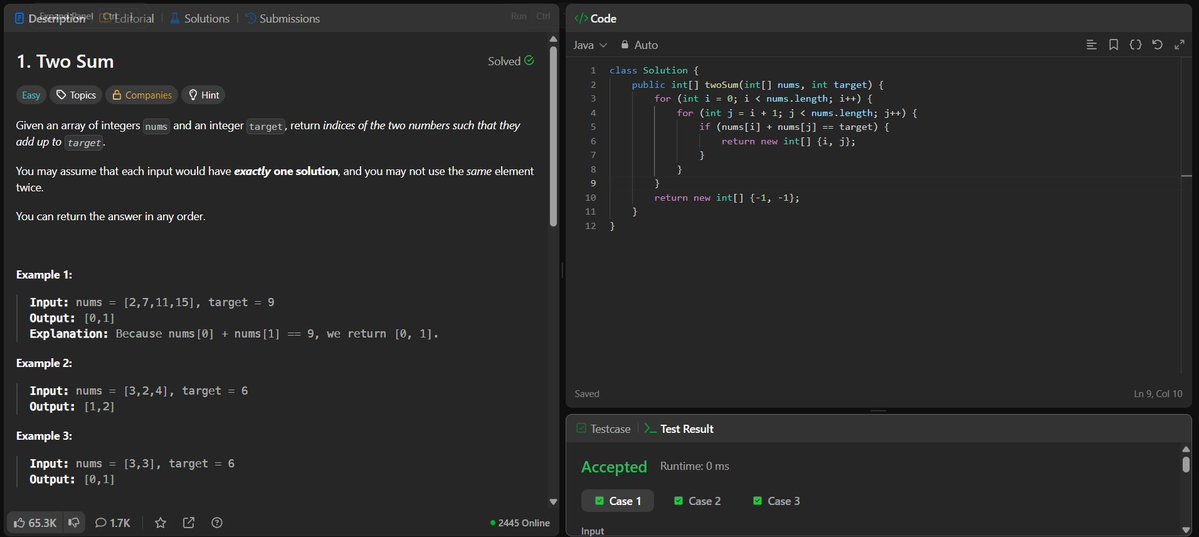This screenshot has width=1199, height=537.
Task: Click the help question mark icon
Action: click(217, 522)
